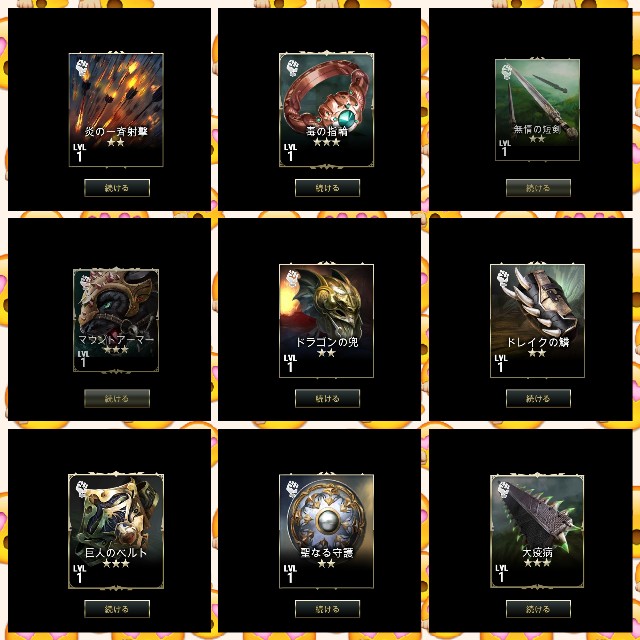Click 続ける under the マウントアーマー card

(117, 398)
